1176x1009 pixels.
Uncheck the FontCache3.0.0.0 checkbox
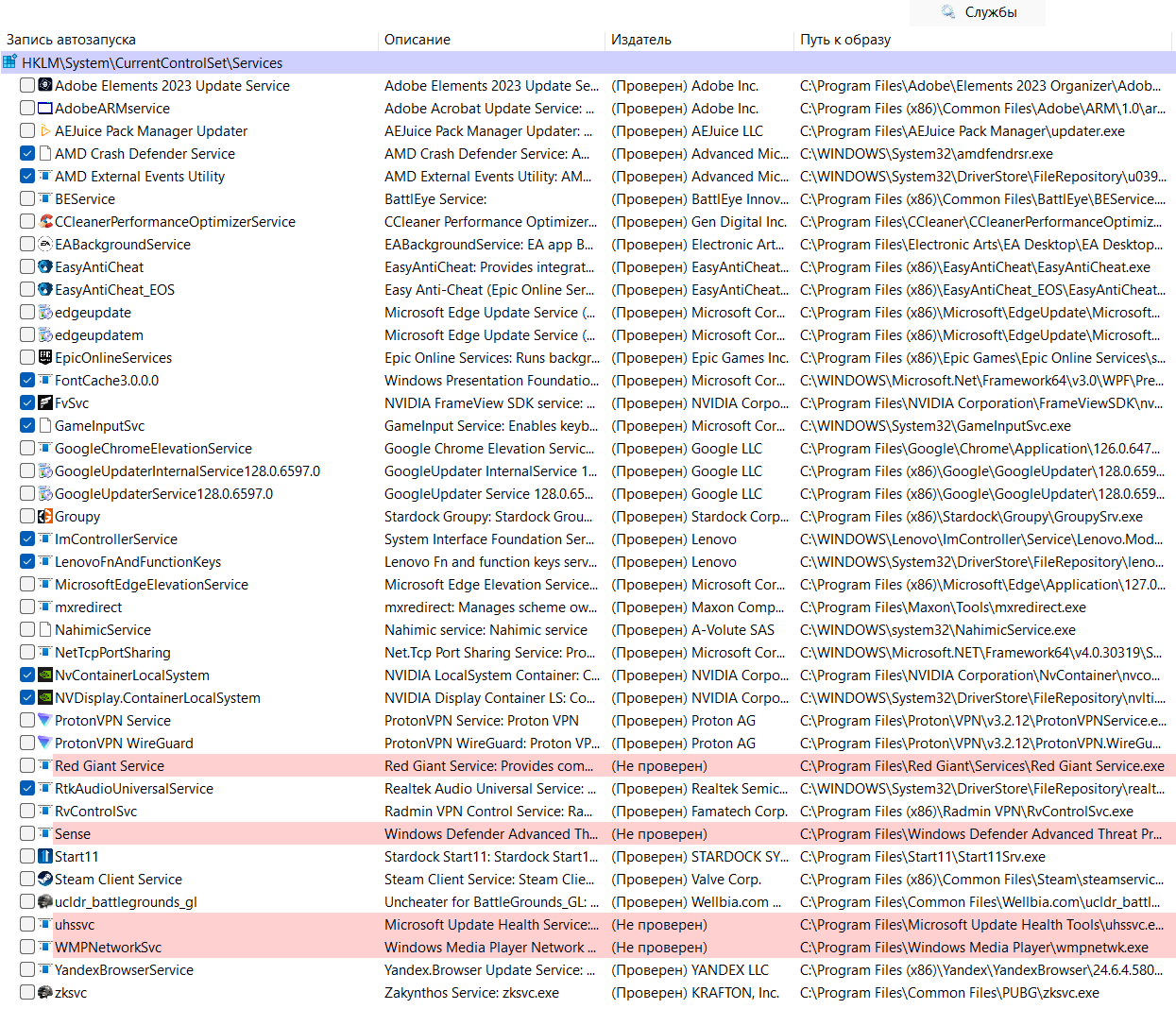coord(27,380)
